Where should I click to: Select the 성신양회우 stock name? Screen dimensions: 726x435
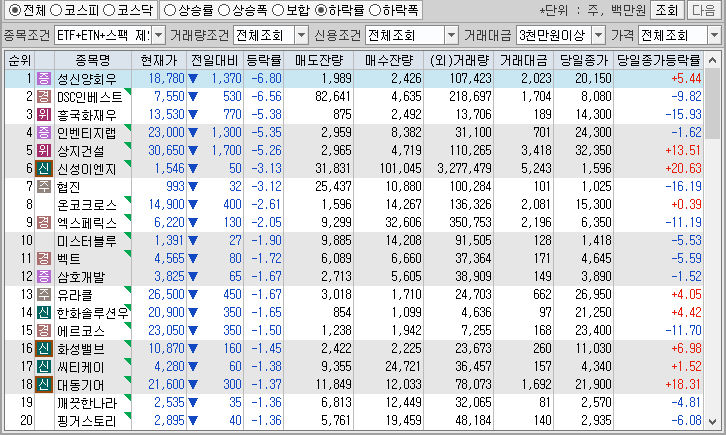(87, 79)
